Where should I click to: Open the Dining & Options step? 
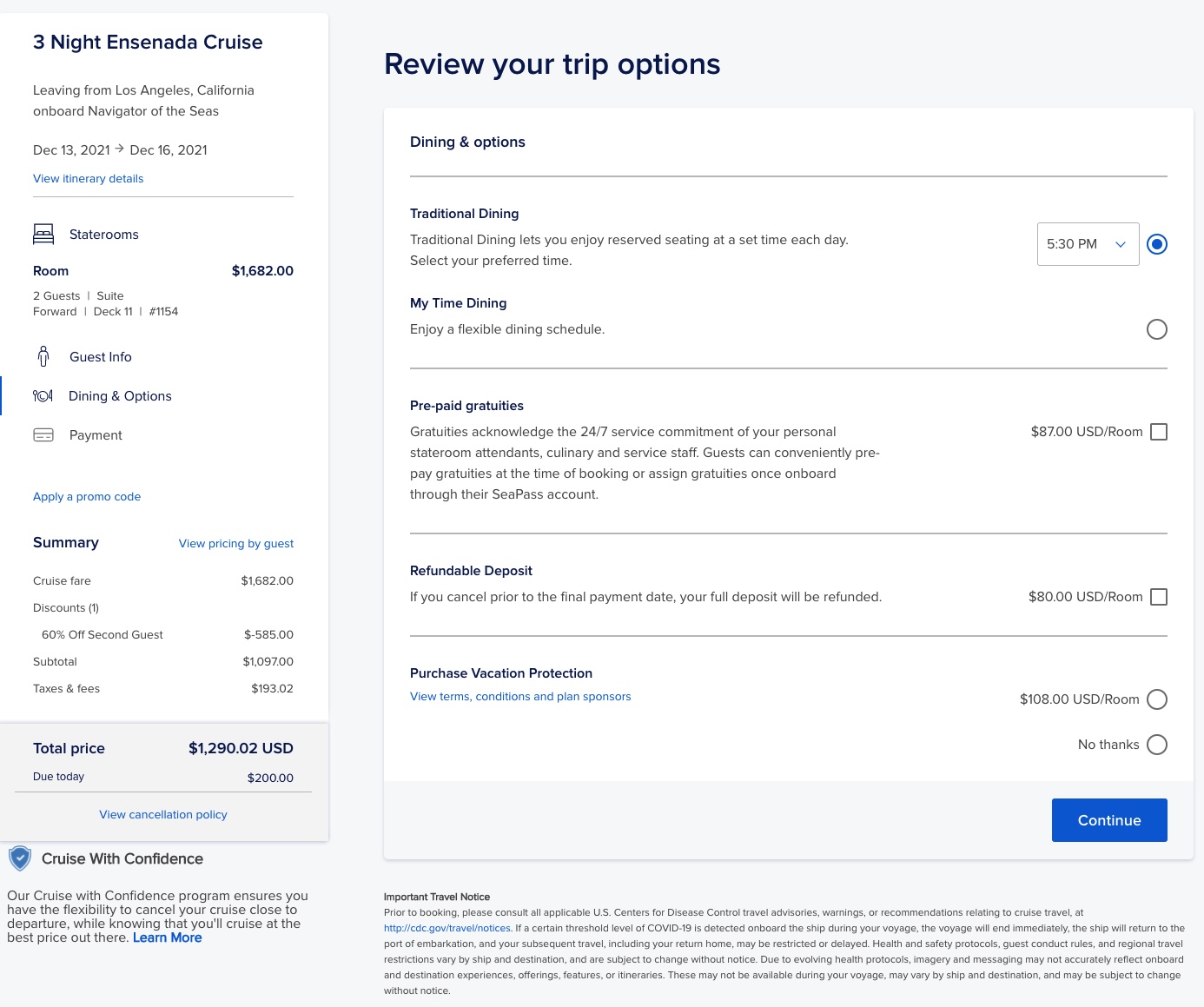120,396
